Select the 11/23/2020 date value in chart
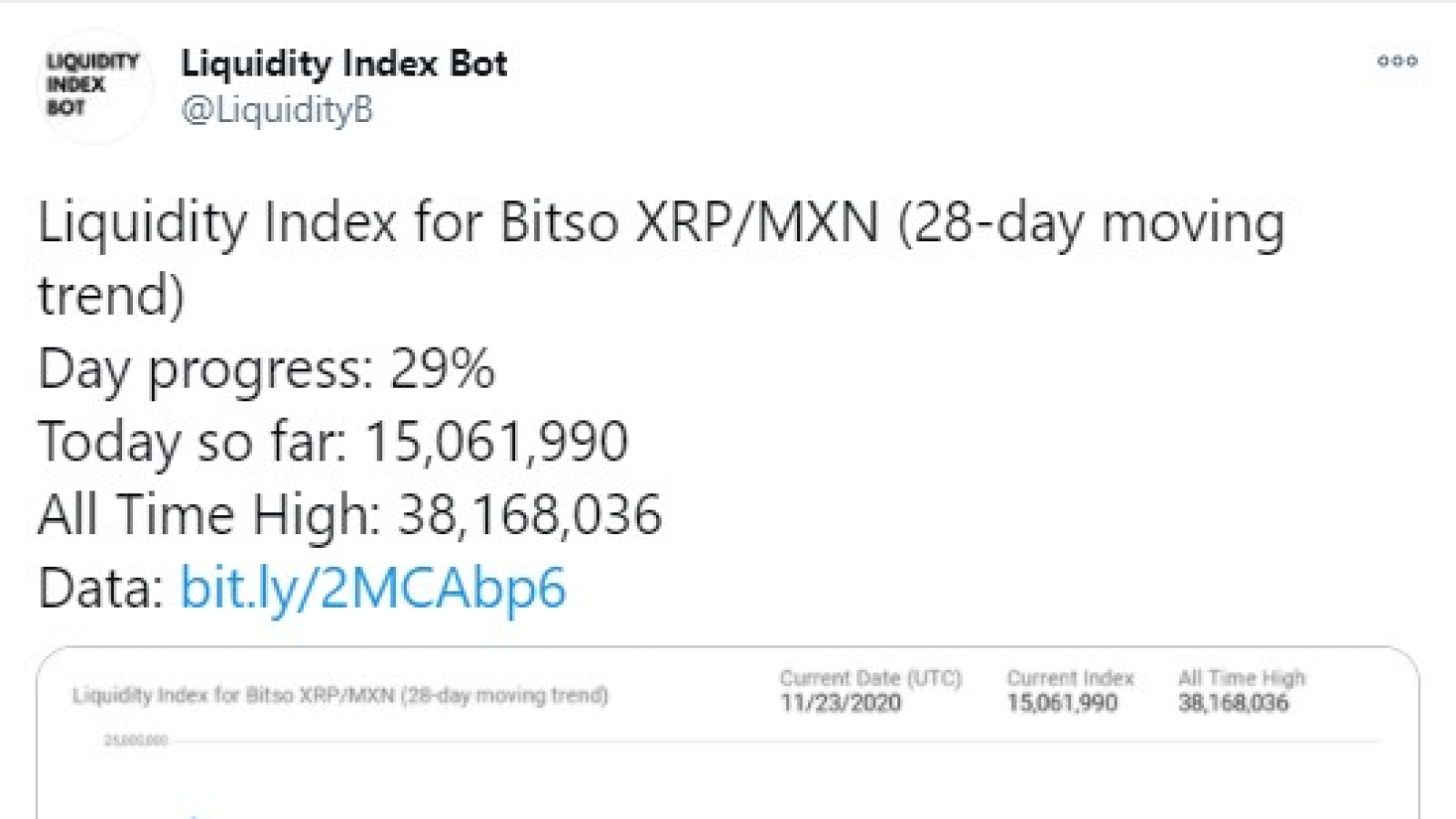The image size is (1456, 819). tap(841, 703)
